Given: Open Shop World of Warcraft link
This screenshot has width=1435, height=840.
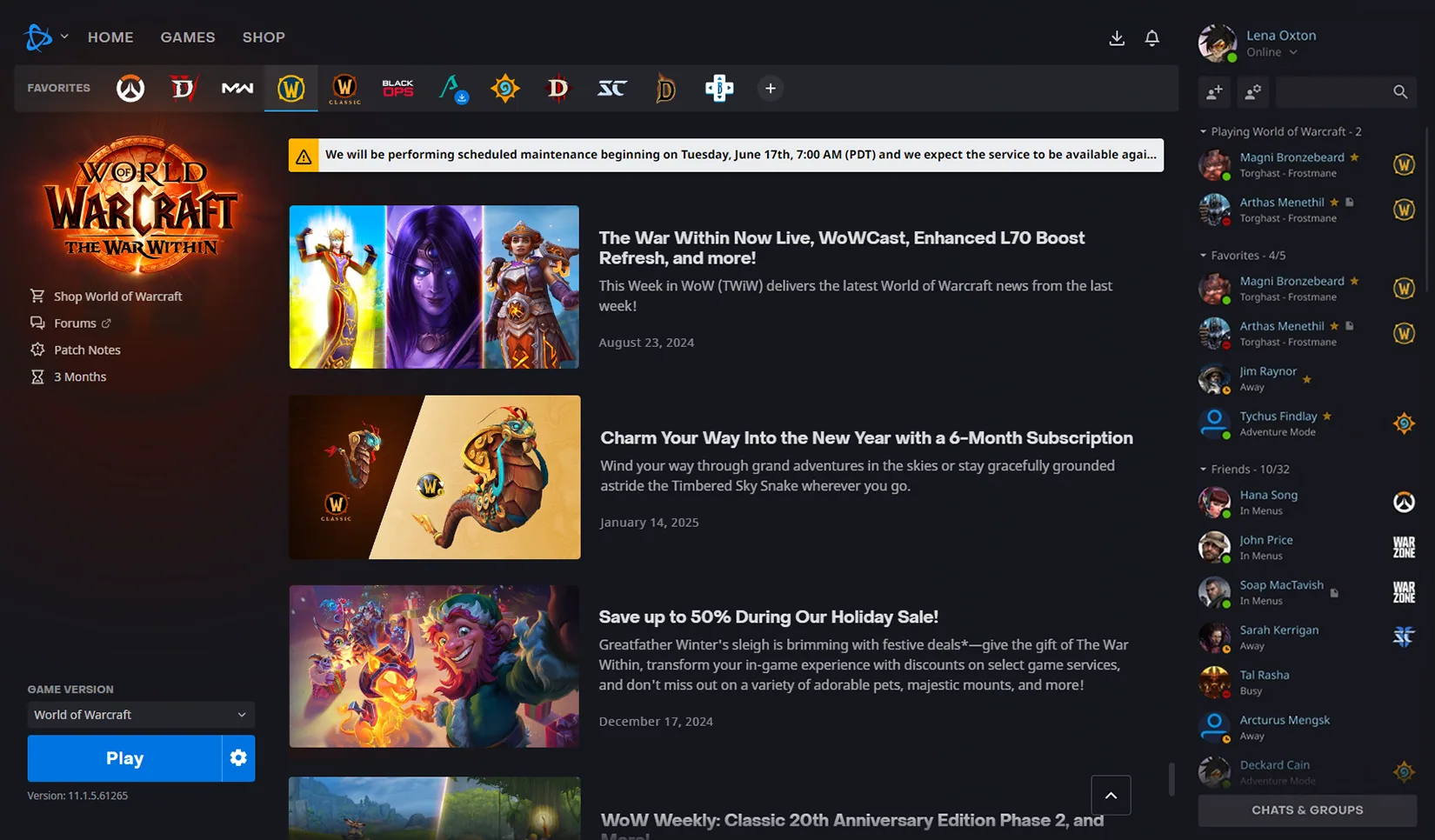Looking at the screenshot, I should click(x=106, y=297).
